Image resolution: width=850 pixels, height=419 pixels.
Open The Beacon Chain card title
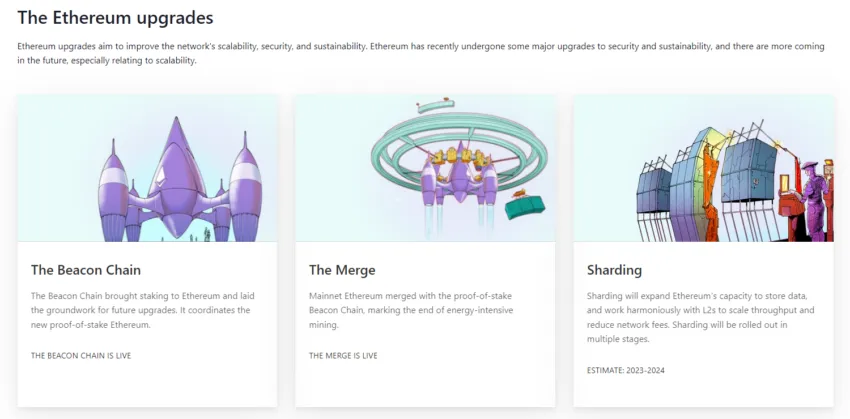coord(86,270)
